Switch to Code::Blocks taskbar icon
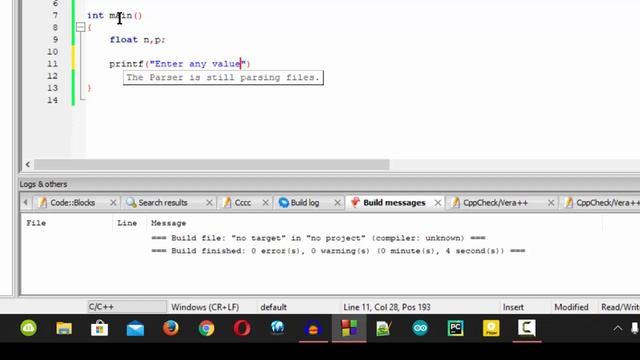 pyautogui.click(x=349, y=328)
